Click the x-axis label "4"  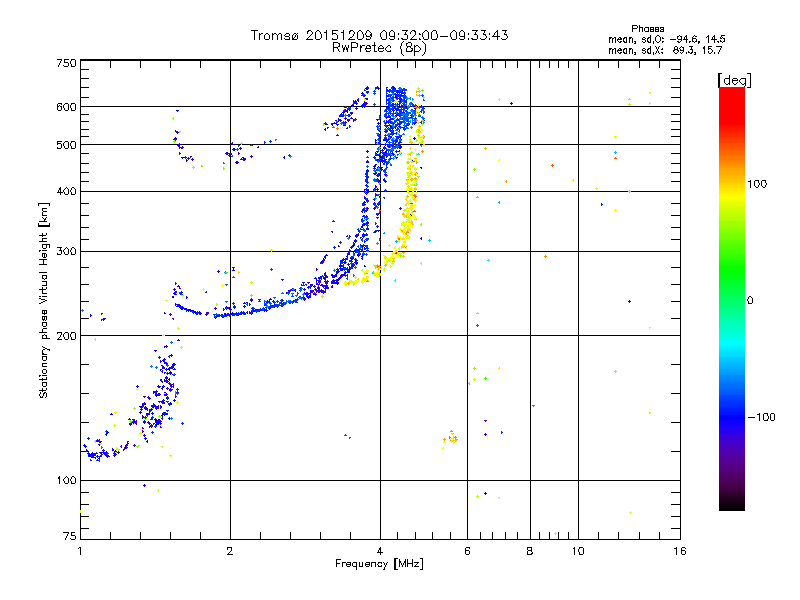pos(380,551)
